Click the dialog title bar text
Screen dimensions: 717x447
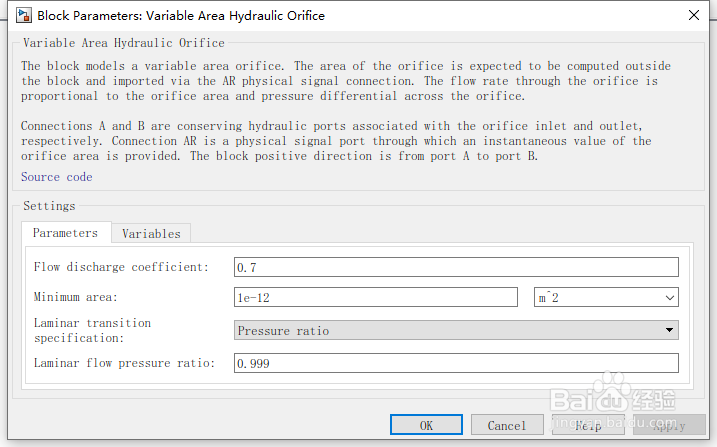pos(180,15)
